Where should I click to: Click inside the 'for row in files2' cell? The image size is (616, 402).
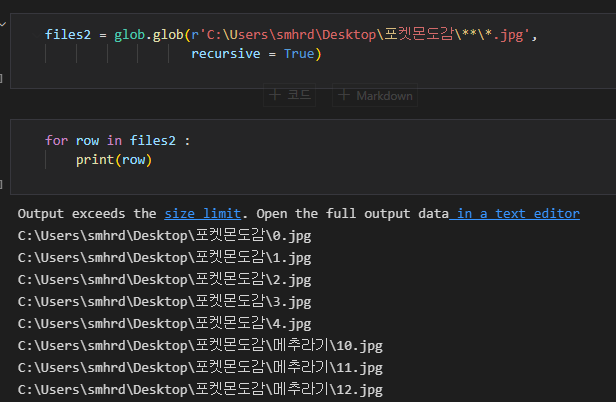313,157
